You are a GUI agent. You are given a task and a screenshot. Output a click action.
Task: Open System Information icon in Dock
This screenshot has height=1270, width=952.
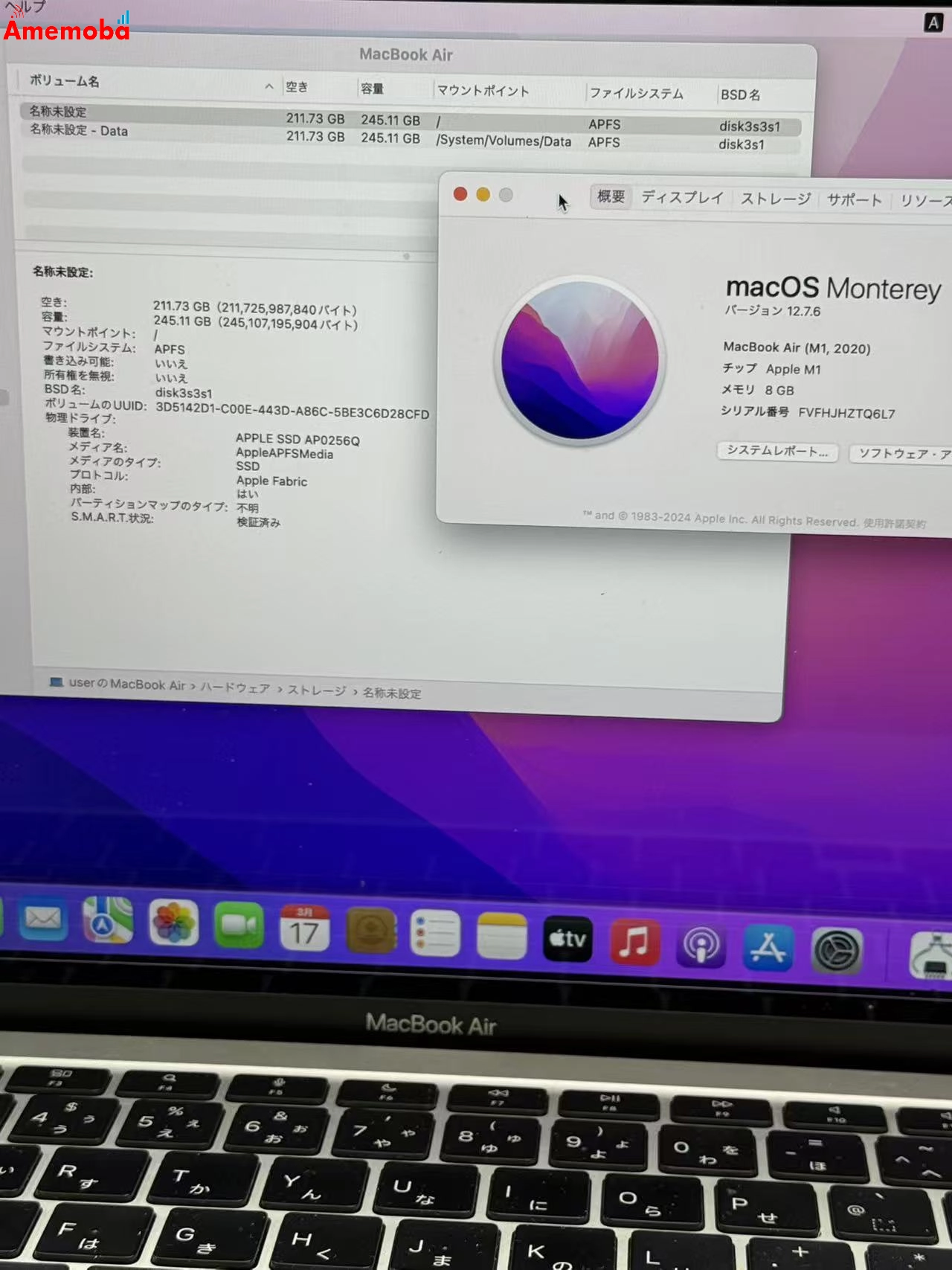point(931,955)
